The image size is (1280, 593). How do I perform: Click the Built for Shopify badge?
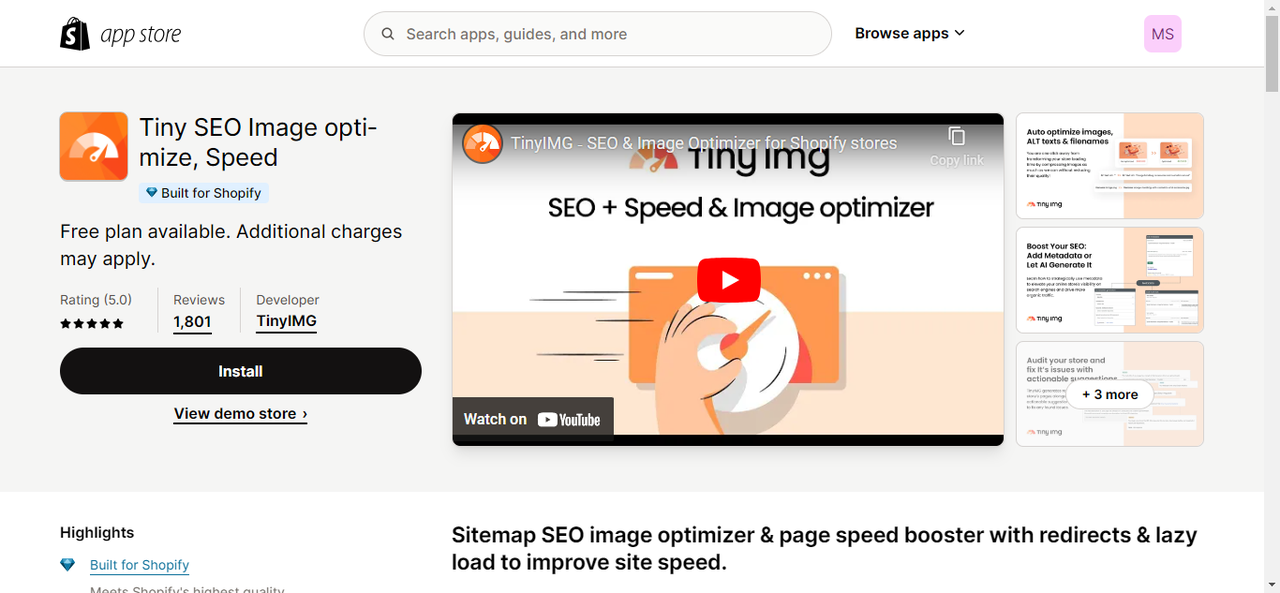pyautogui.click(x=204, y=193)
